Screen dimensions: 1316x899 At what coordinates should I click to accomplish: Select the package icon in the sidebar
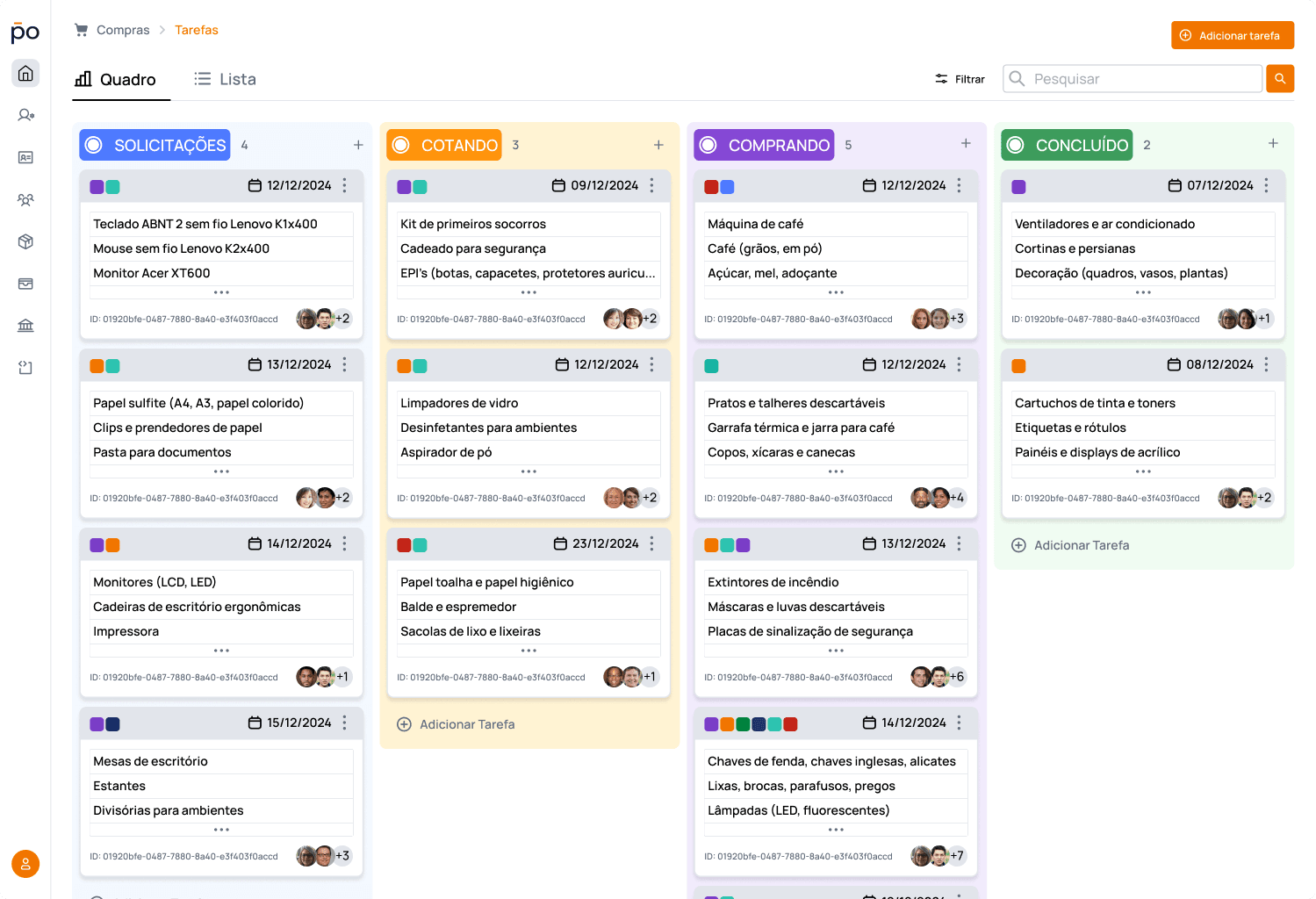coord(25,241)
